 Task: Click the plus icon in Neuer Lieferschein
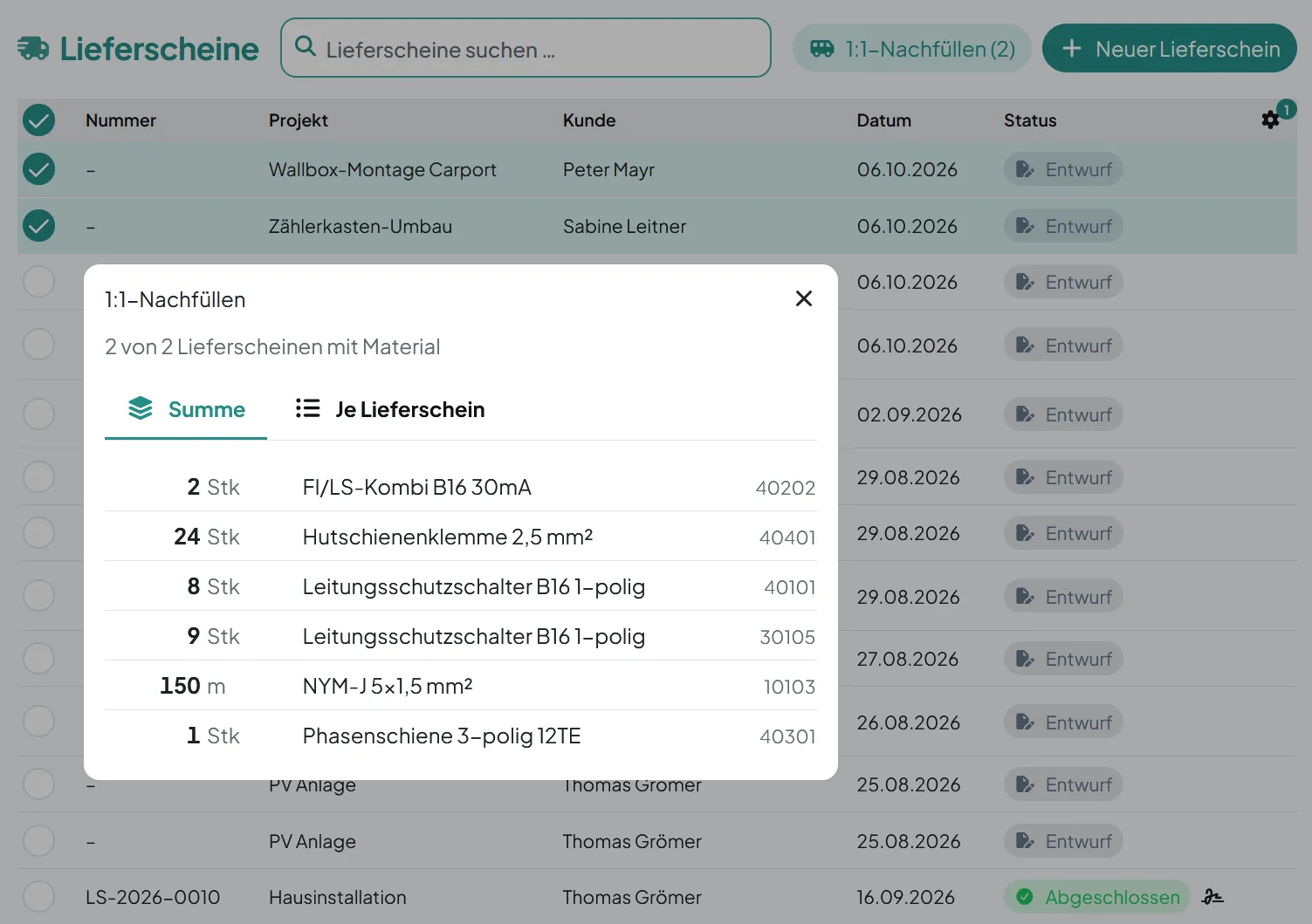1072,49
